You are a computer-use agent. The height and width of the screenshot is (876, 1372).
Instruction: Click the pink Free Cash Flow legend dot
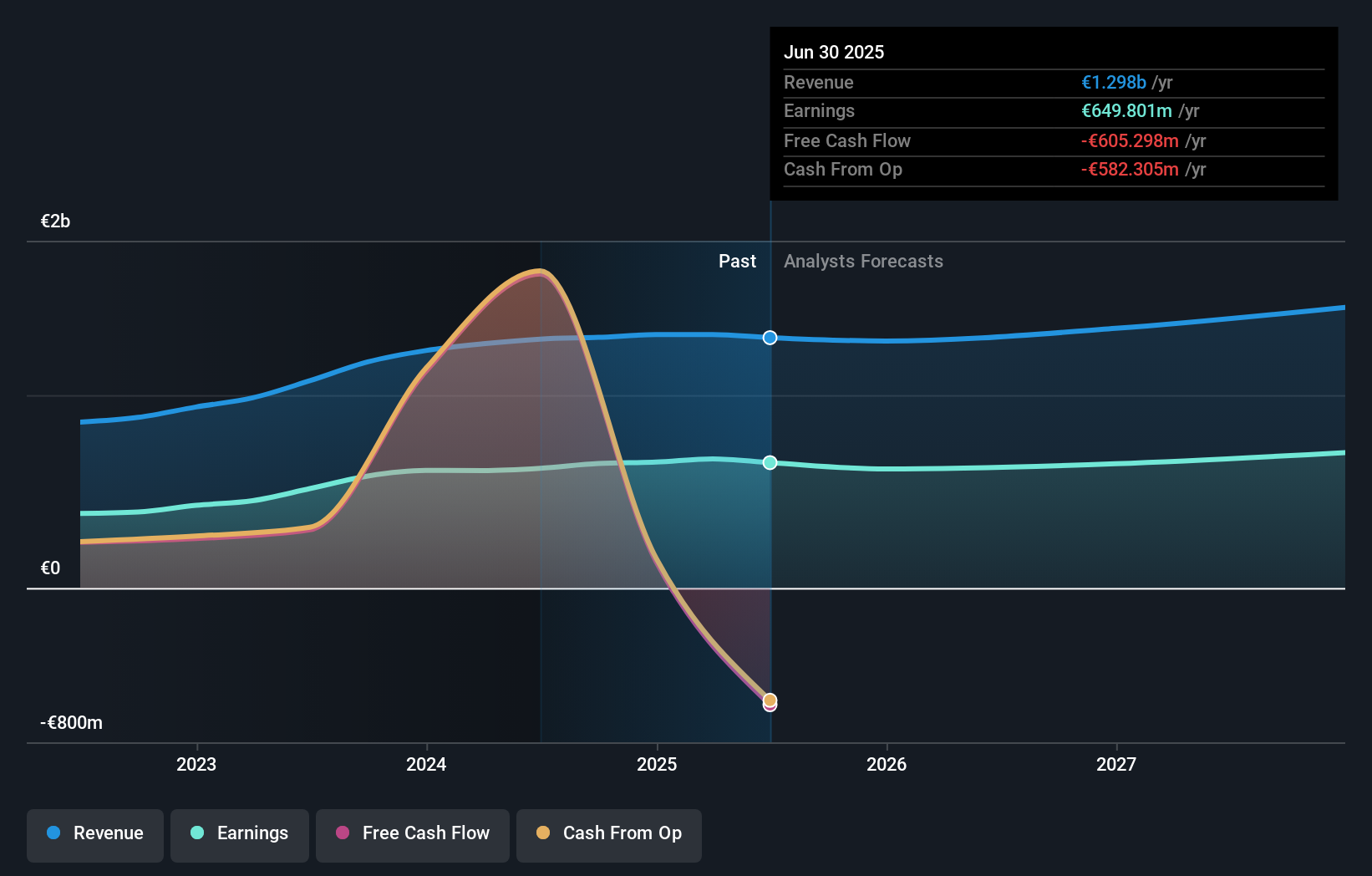(x=343, y=833)
